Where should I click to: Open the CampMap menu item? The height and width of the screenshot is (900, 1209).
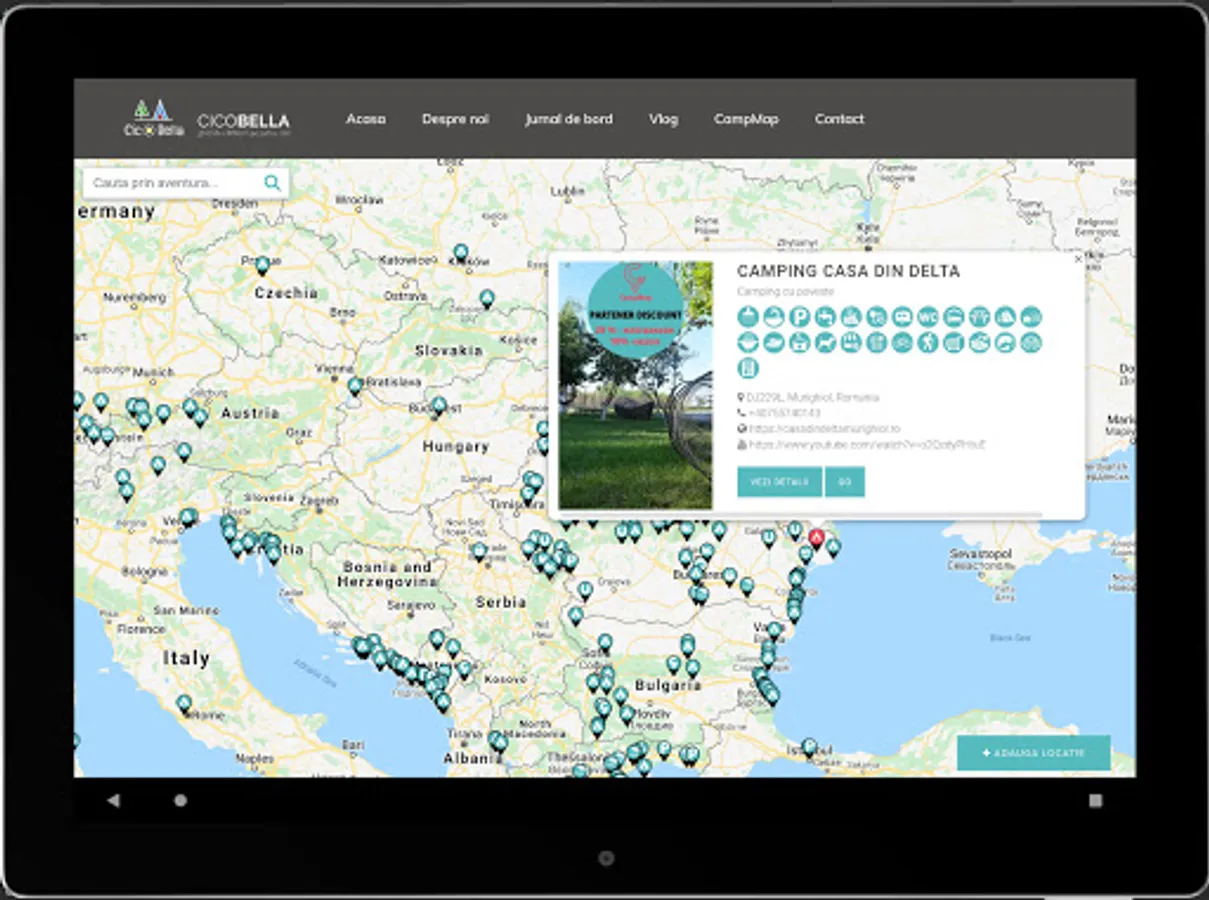[745, 119]
